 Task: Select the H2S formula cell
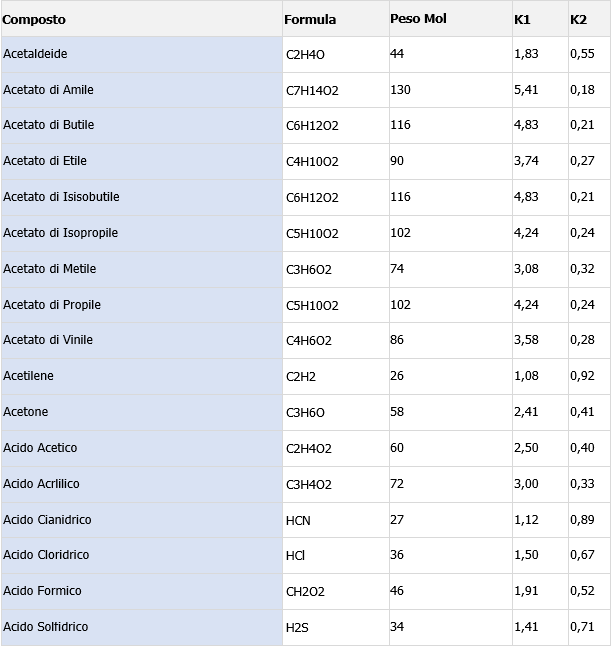pyautogui.click(x=297, y=628)
